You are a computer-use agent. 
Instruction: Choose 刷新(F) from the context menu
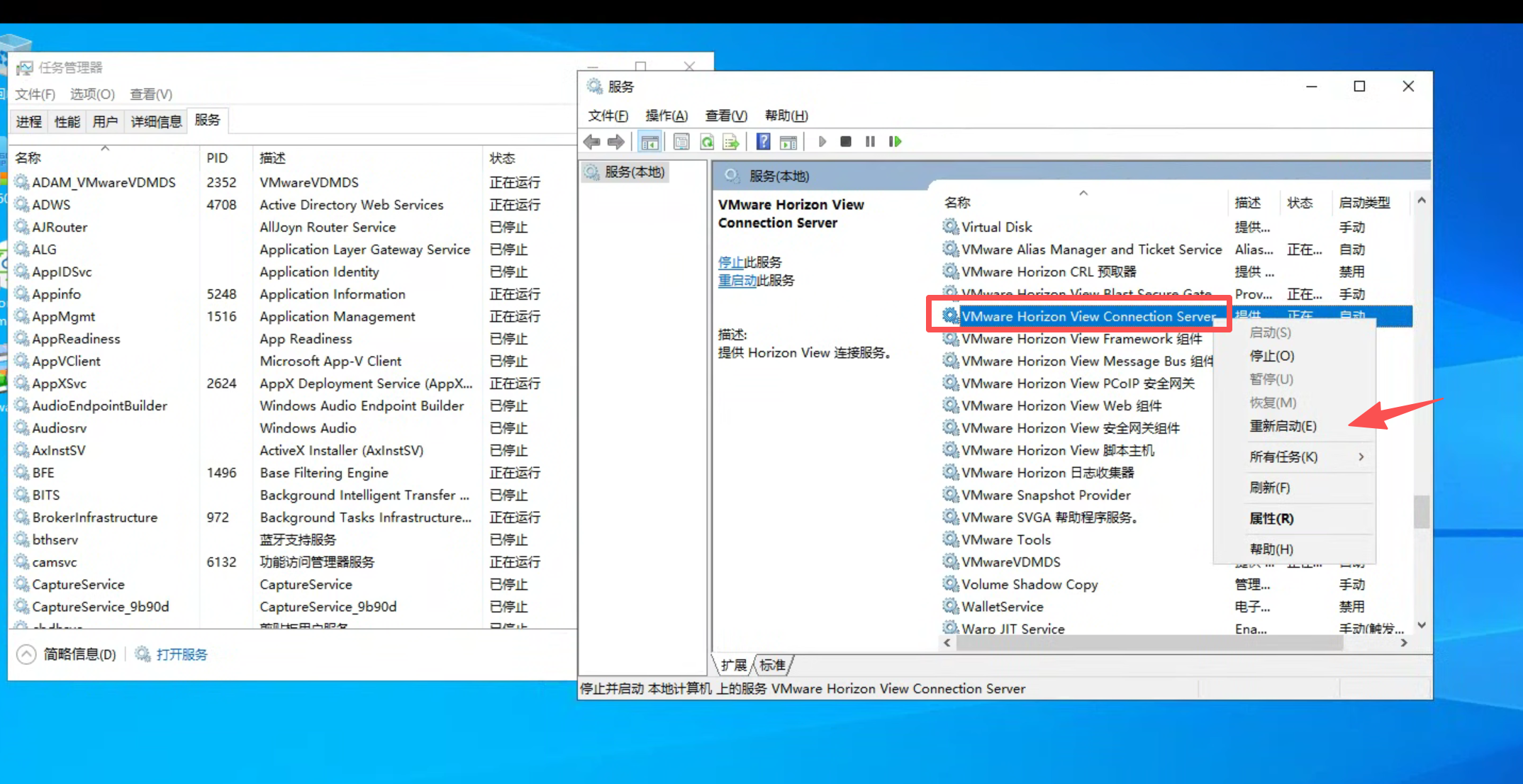pyautogui.click(x=1269, y=488)
